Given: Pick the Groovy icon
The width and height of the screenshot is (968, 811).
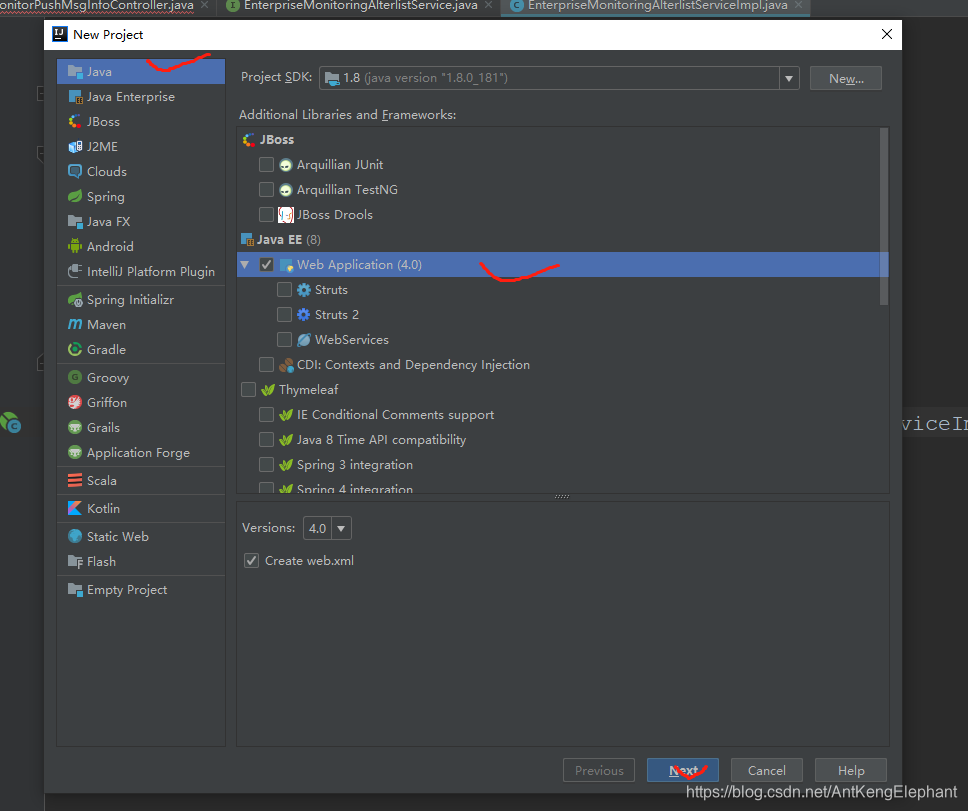Looking at the screenshot, I should pyautogui.click(x=75, y=378).
